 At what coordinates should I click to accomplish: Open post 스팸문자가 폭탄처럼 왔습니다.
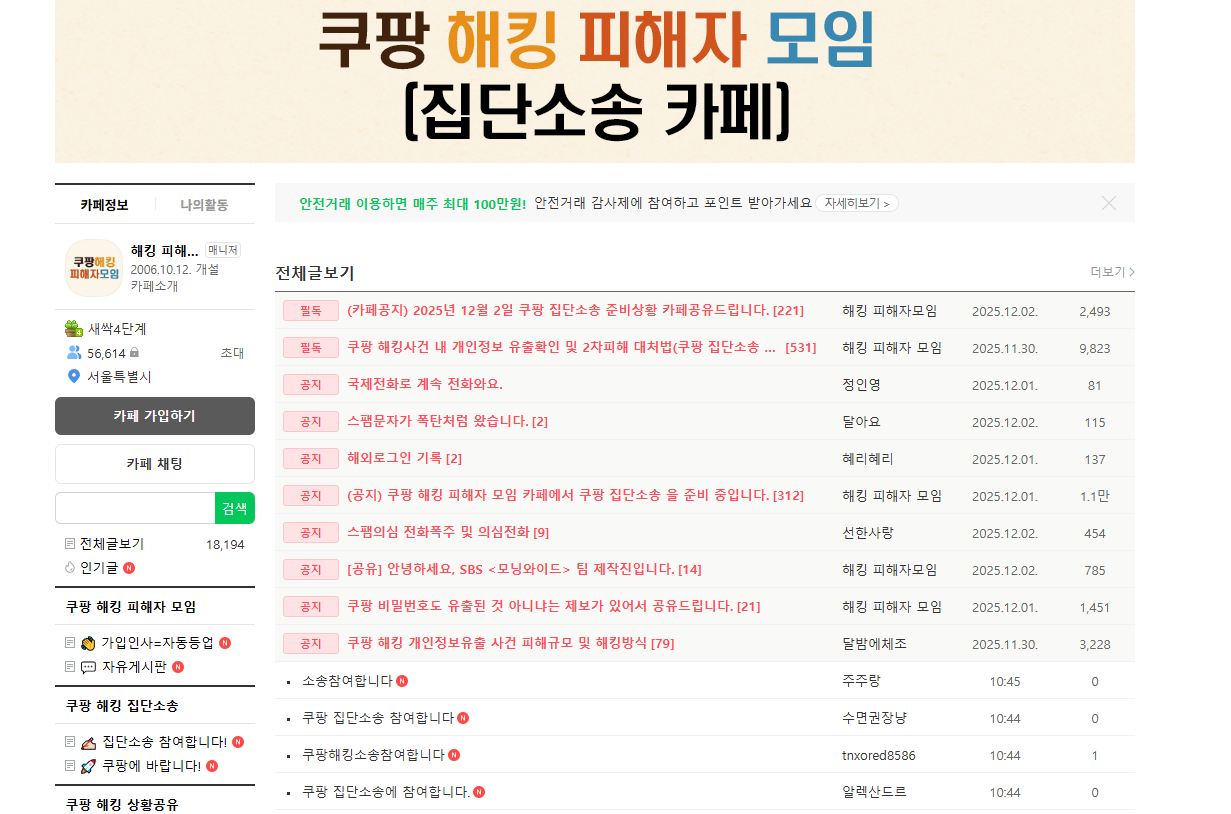point(437,421)
